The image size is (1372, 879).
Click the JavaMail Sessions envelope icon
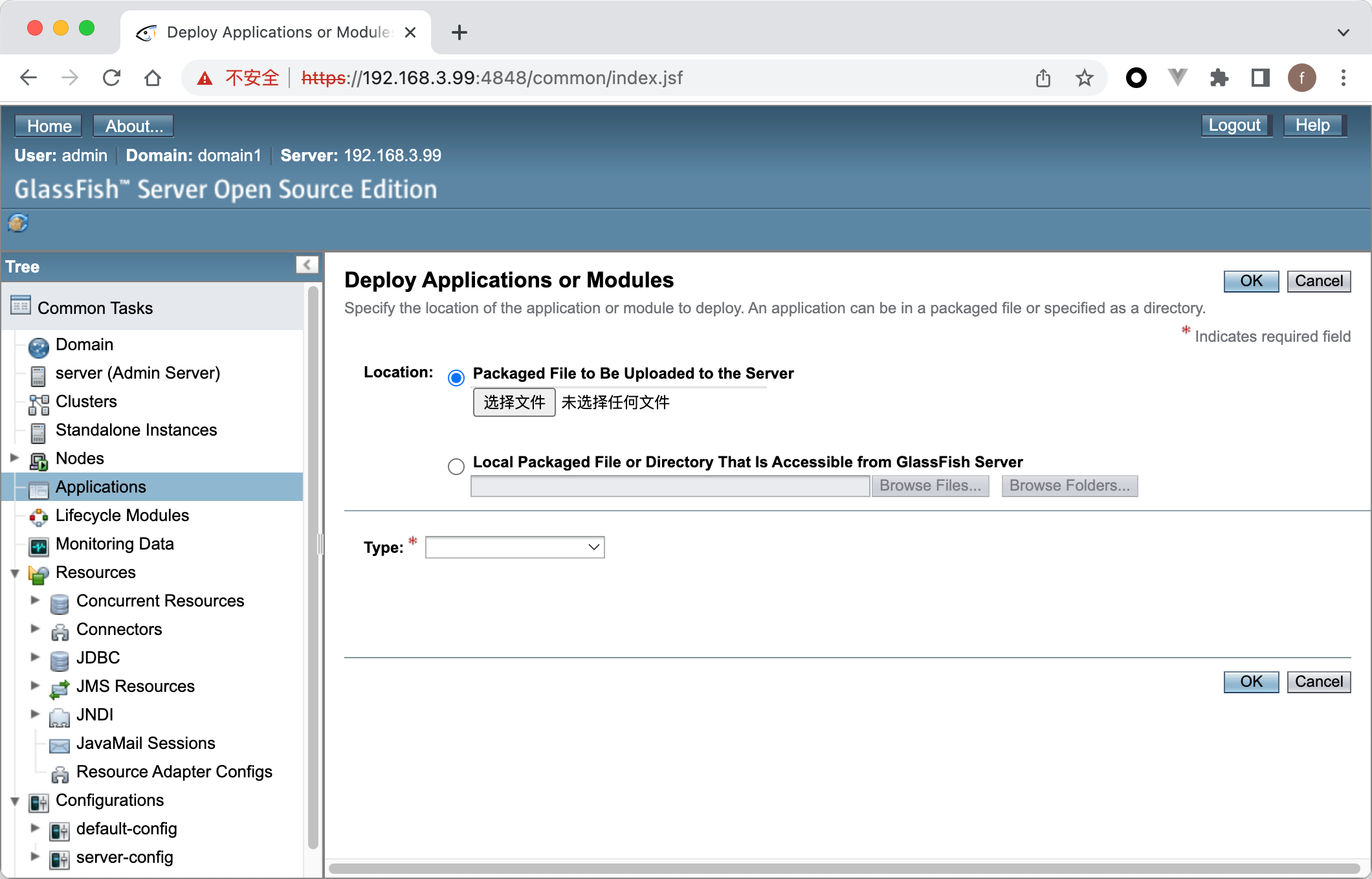[59, 745]
